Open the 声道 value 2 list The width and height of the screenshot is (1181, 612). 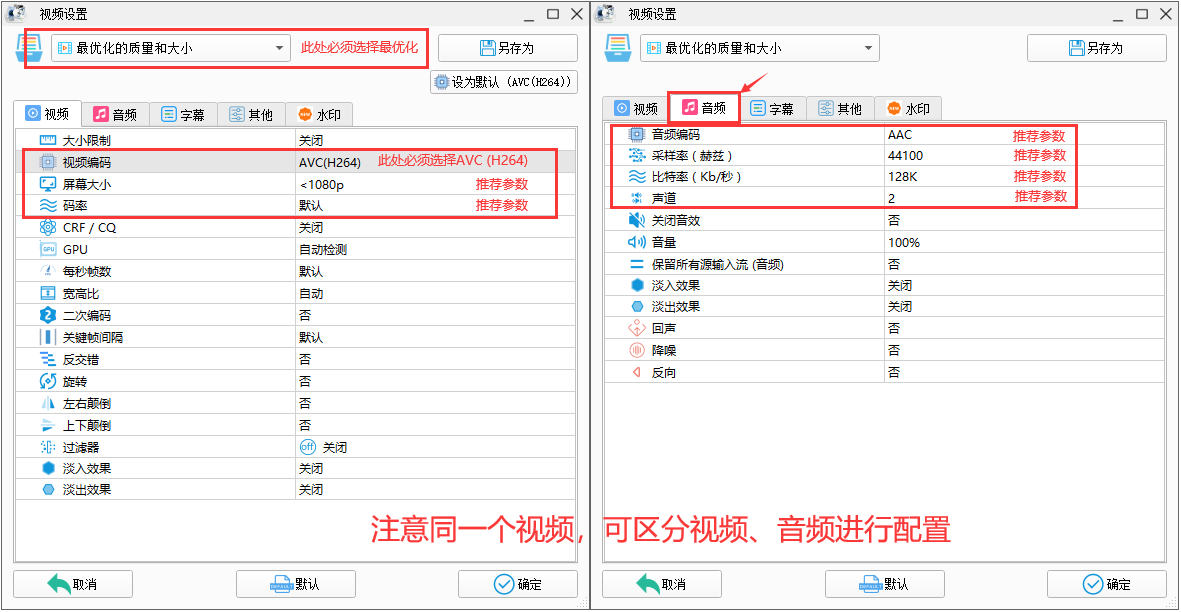click(x=892, y=198)
